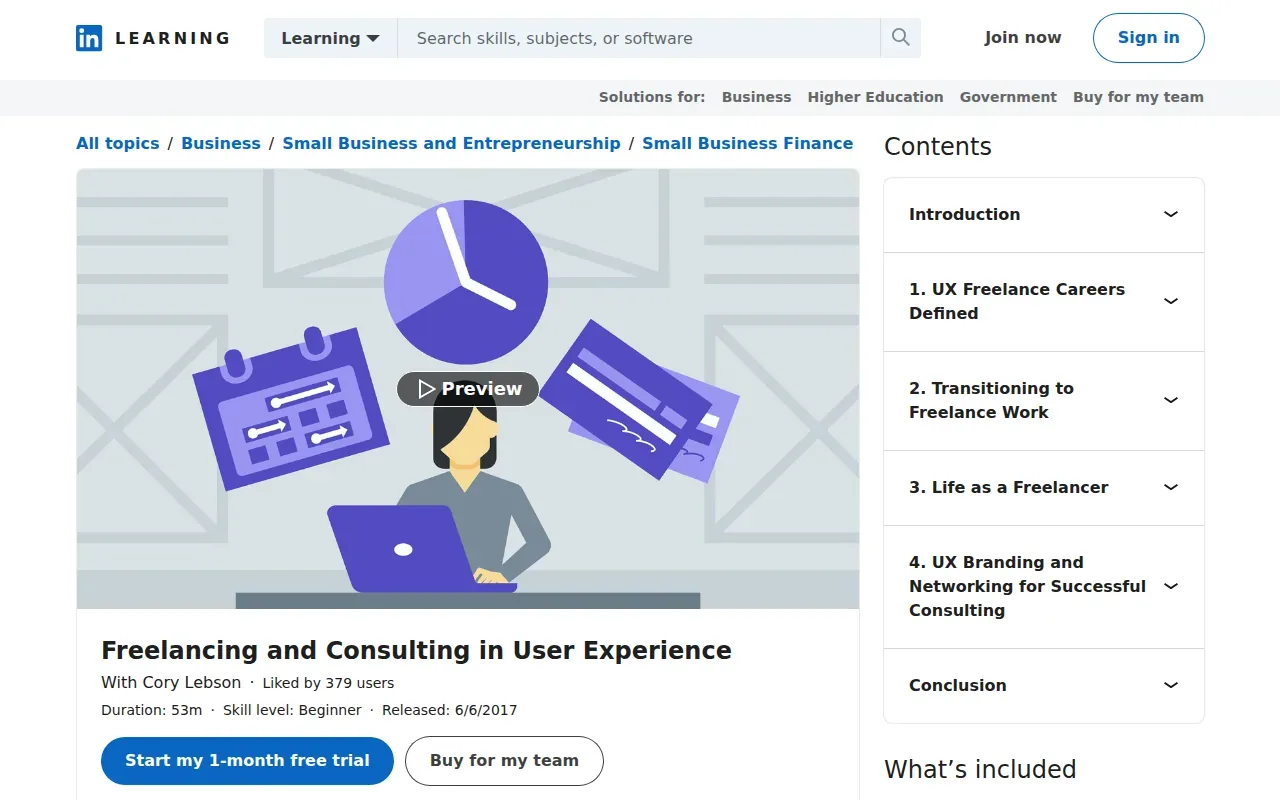Expand the Introduction section
Viewport: 1280px width, 800px height.
[x=1044, y=215]
